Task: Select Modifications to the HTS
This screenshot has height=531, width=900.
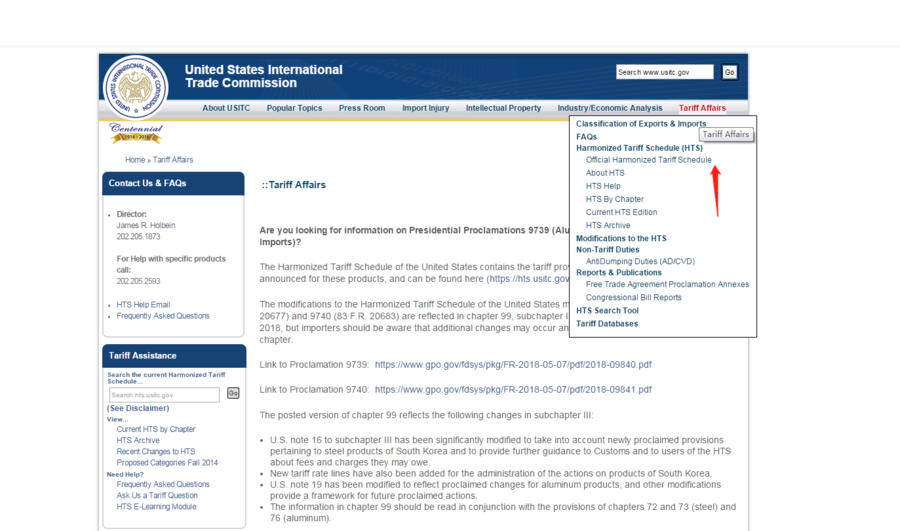Action: (621, 238)
